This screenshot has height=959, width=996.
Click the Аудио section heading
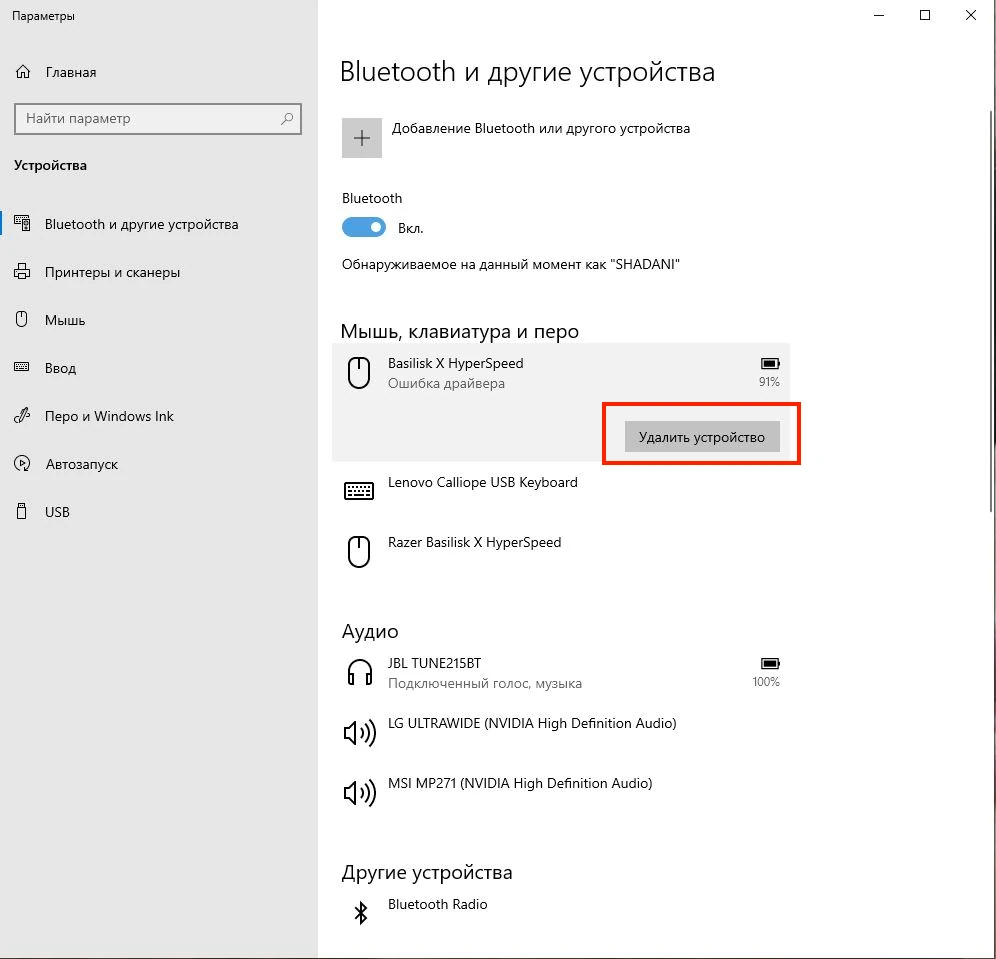370,631
